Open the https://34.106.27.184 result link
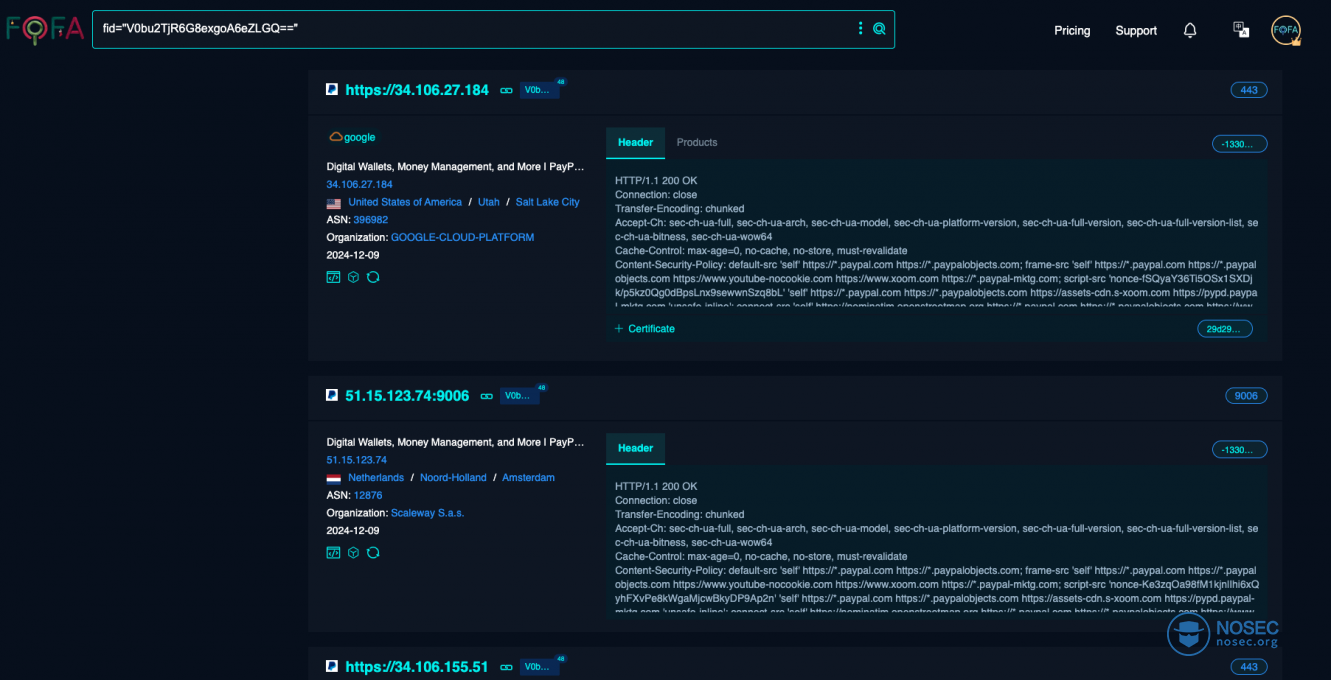Screen dimensions: 1331x680 [417, 90]
